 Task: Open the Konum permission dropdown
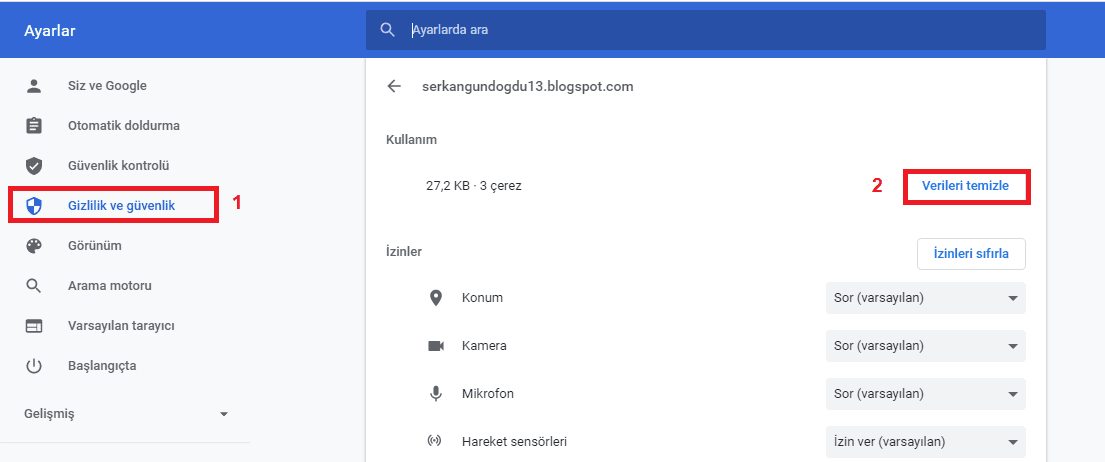925,298
